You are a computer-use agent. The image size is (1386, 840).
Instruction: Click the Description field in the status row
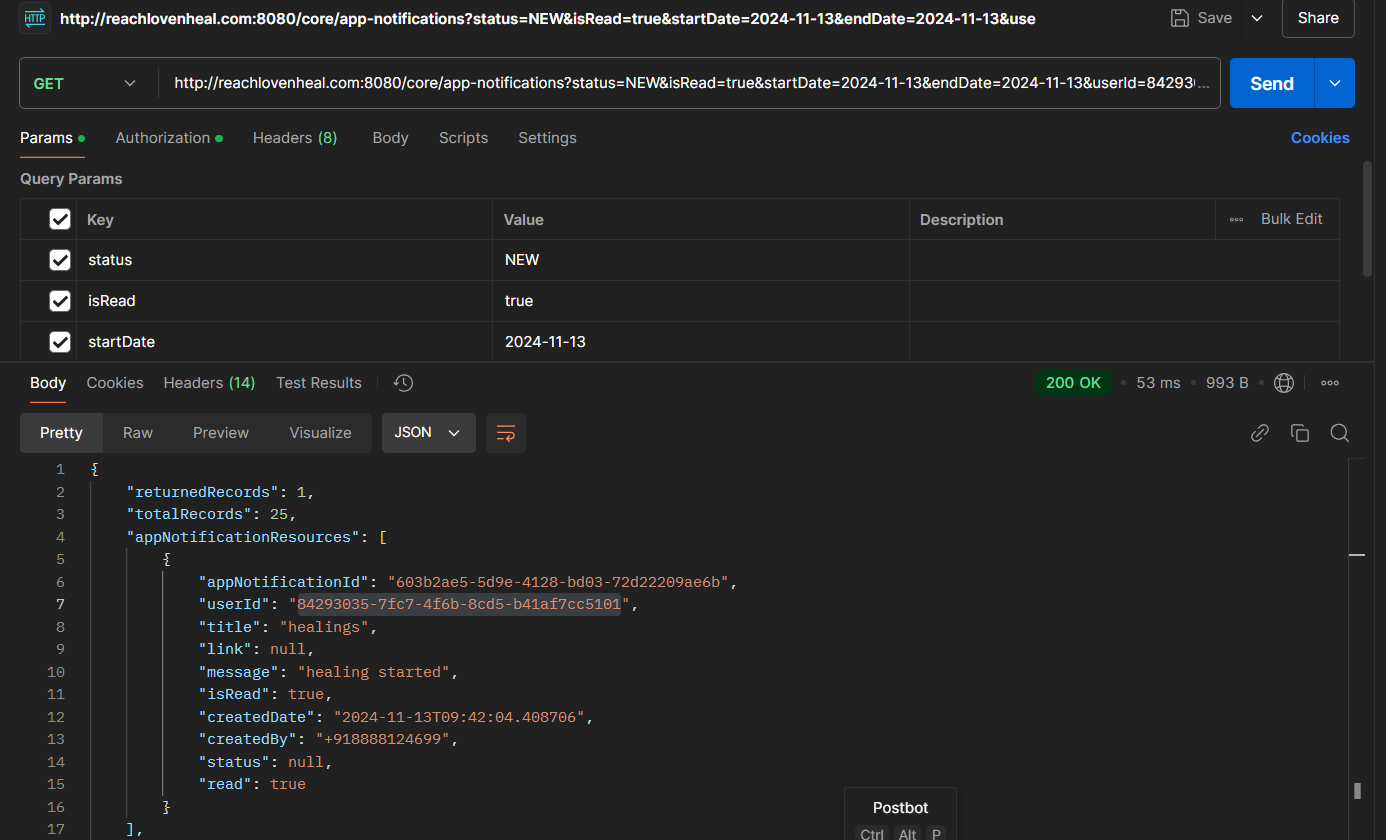coord(1124,260)
